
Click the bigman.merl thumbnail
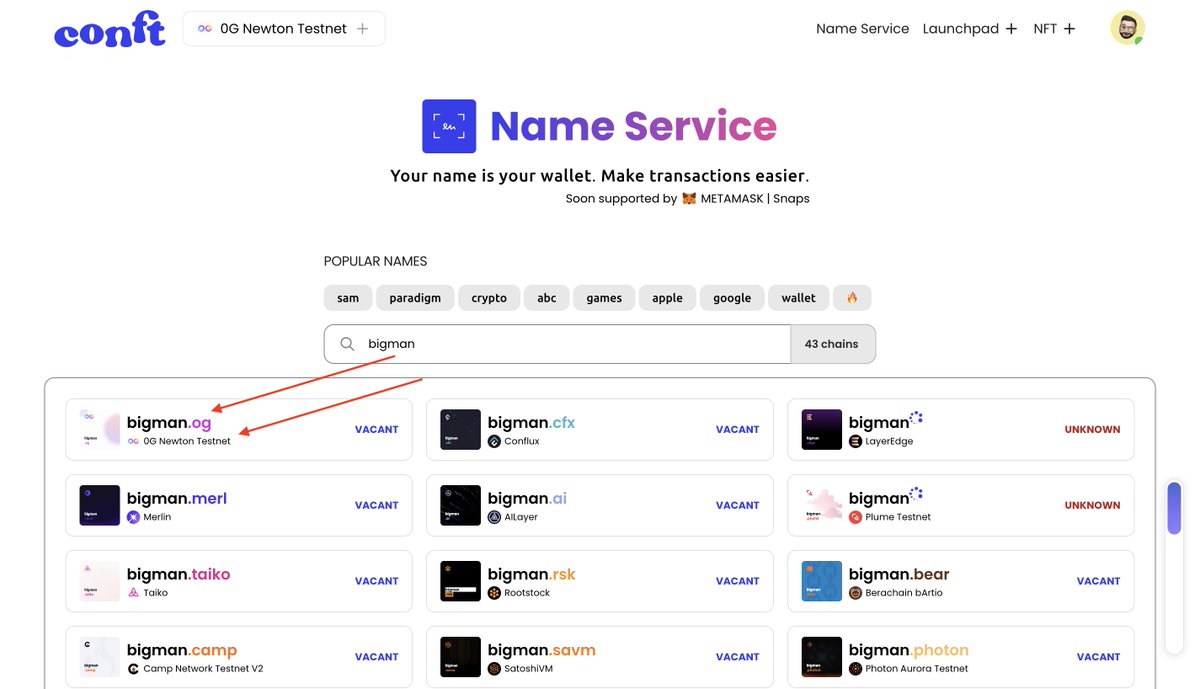click(x=100, y=505)
